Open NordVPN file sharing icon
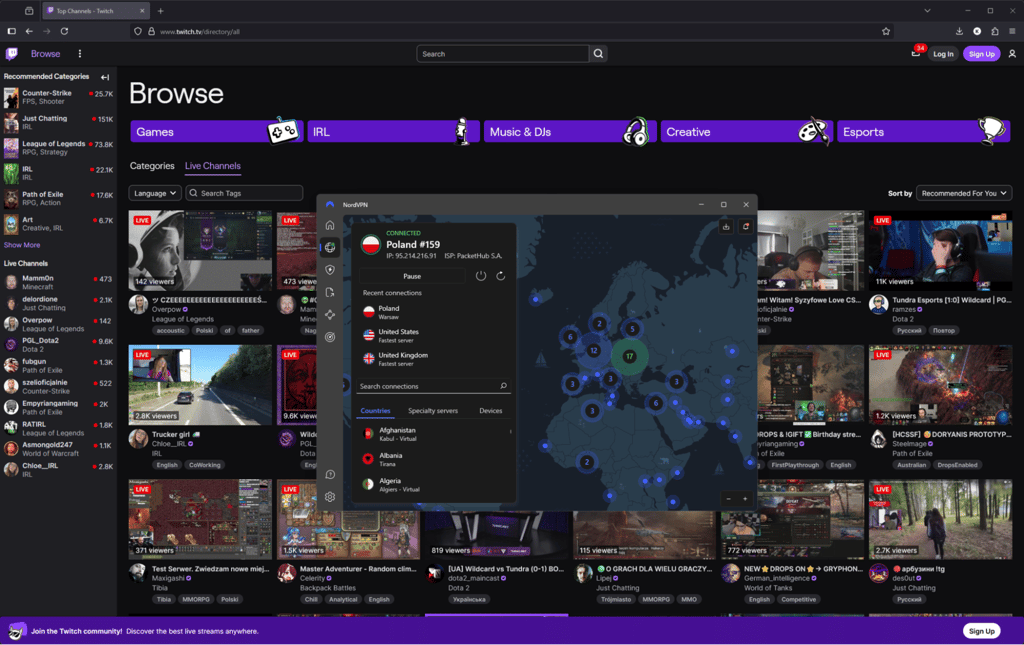This screenshot has height=645, width=1024. coord(330,292)
